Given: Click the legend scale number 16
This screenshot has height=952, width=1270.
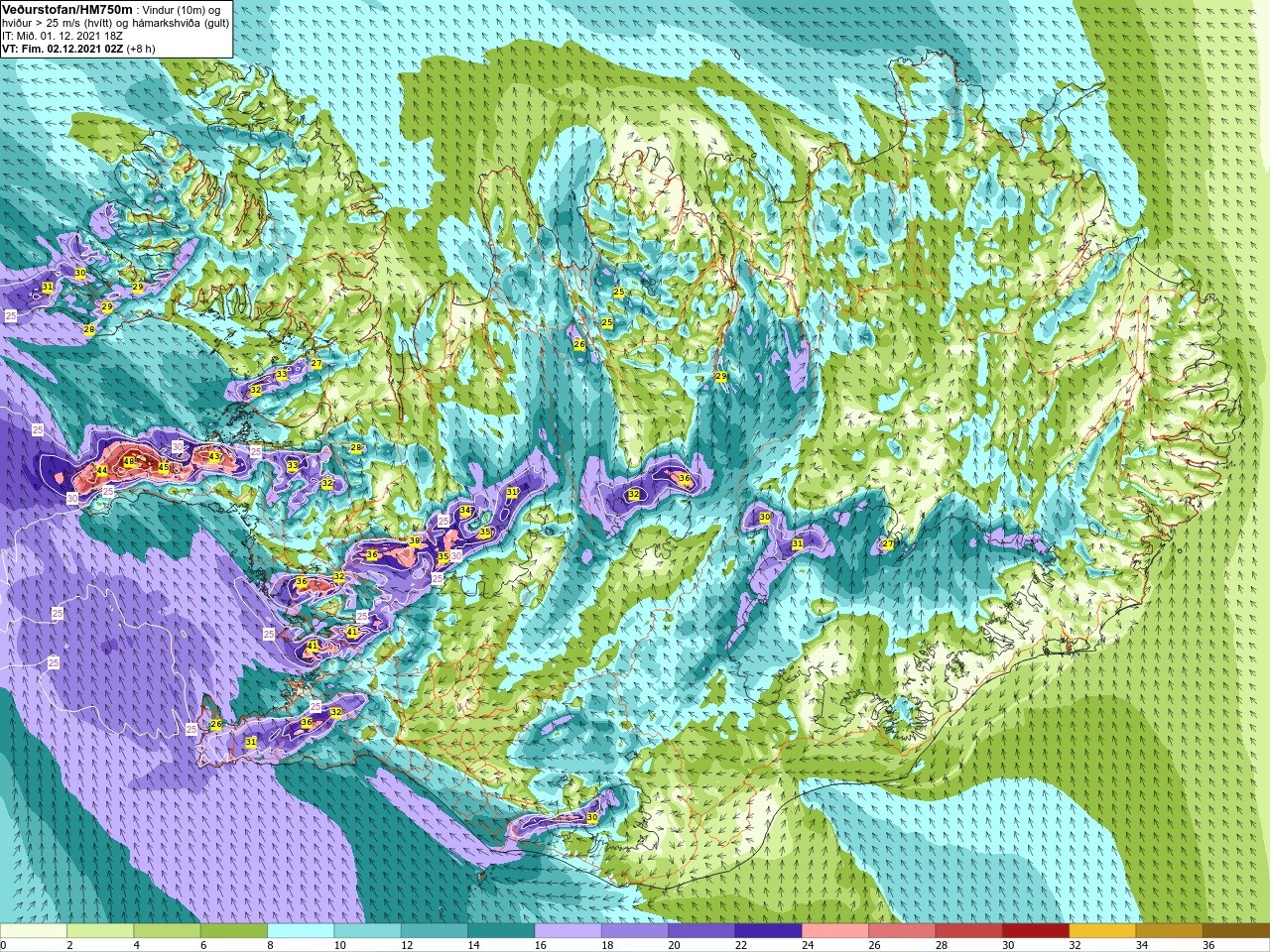Looking at the screenshot, I should [x=541, y=945].
